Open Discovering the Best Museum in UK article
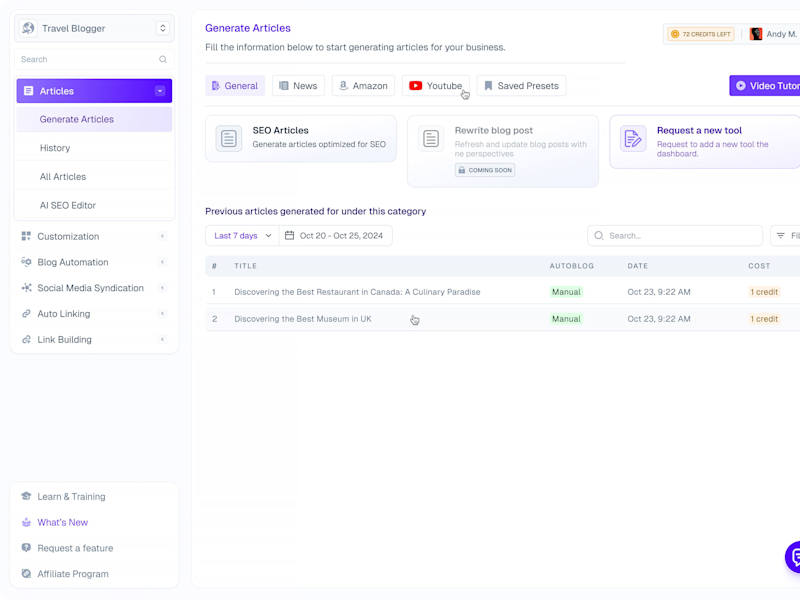 tap(303, 319)
